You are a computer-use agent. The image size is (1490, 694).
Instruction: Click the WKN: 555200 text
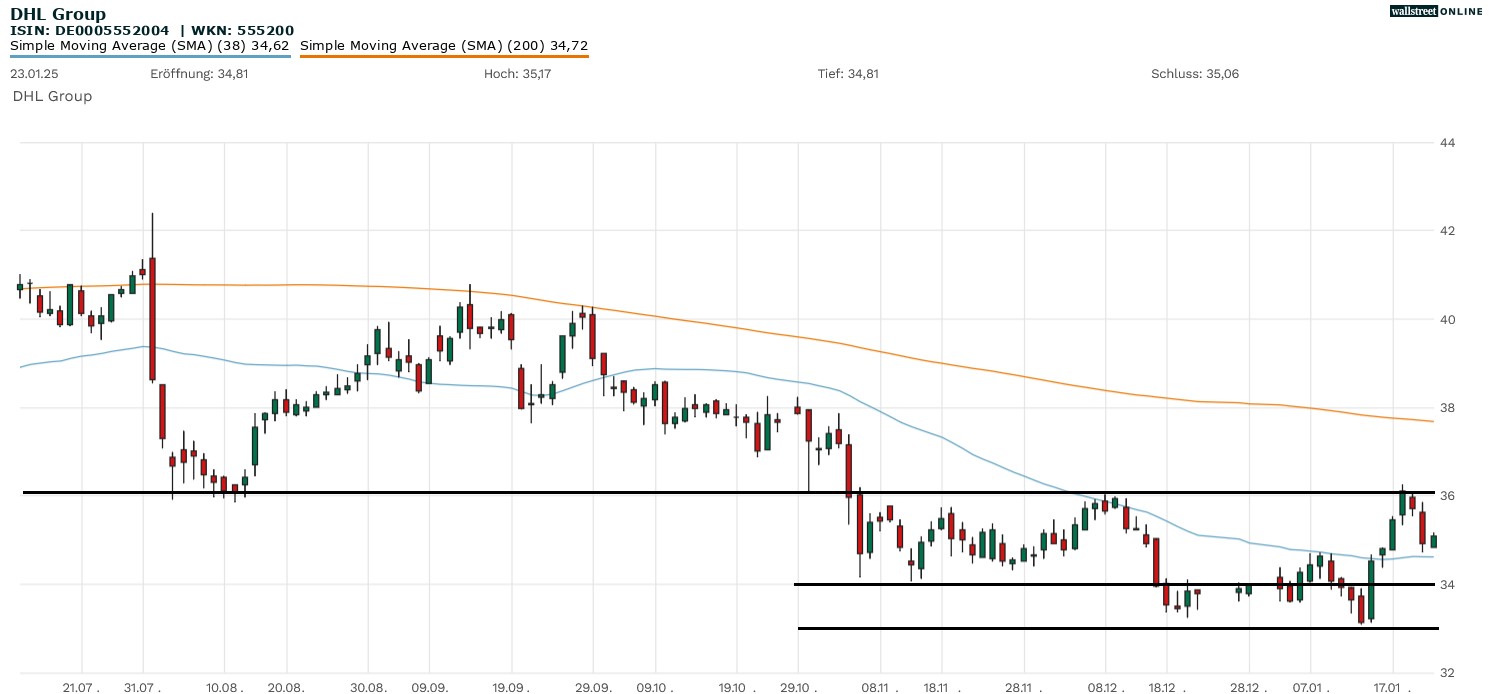[x=241, y=30]
